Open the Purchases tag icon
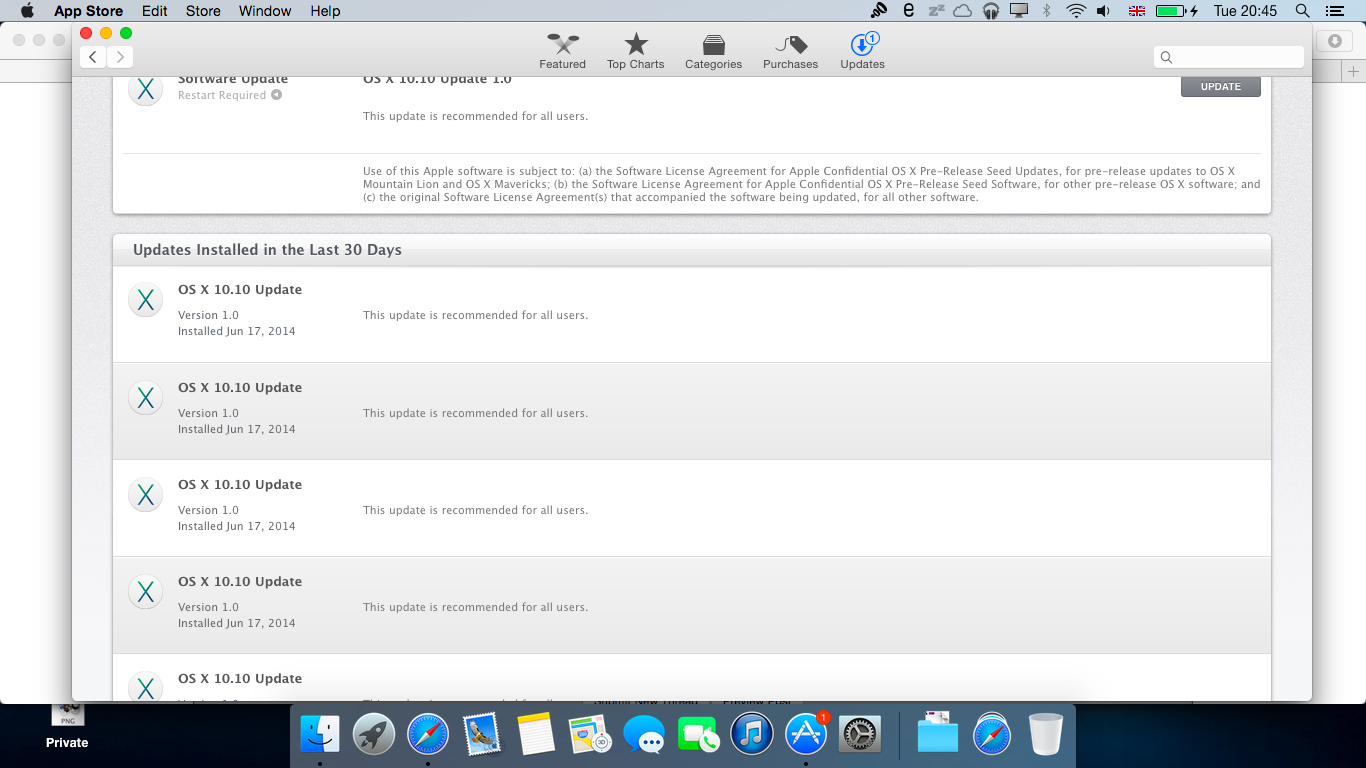1366x768 pixels. (x=790, y=44)
